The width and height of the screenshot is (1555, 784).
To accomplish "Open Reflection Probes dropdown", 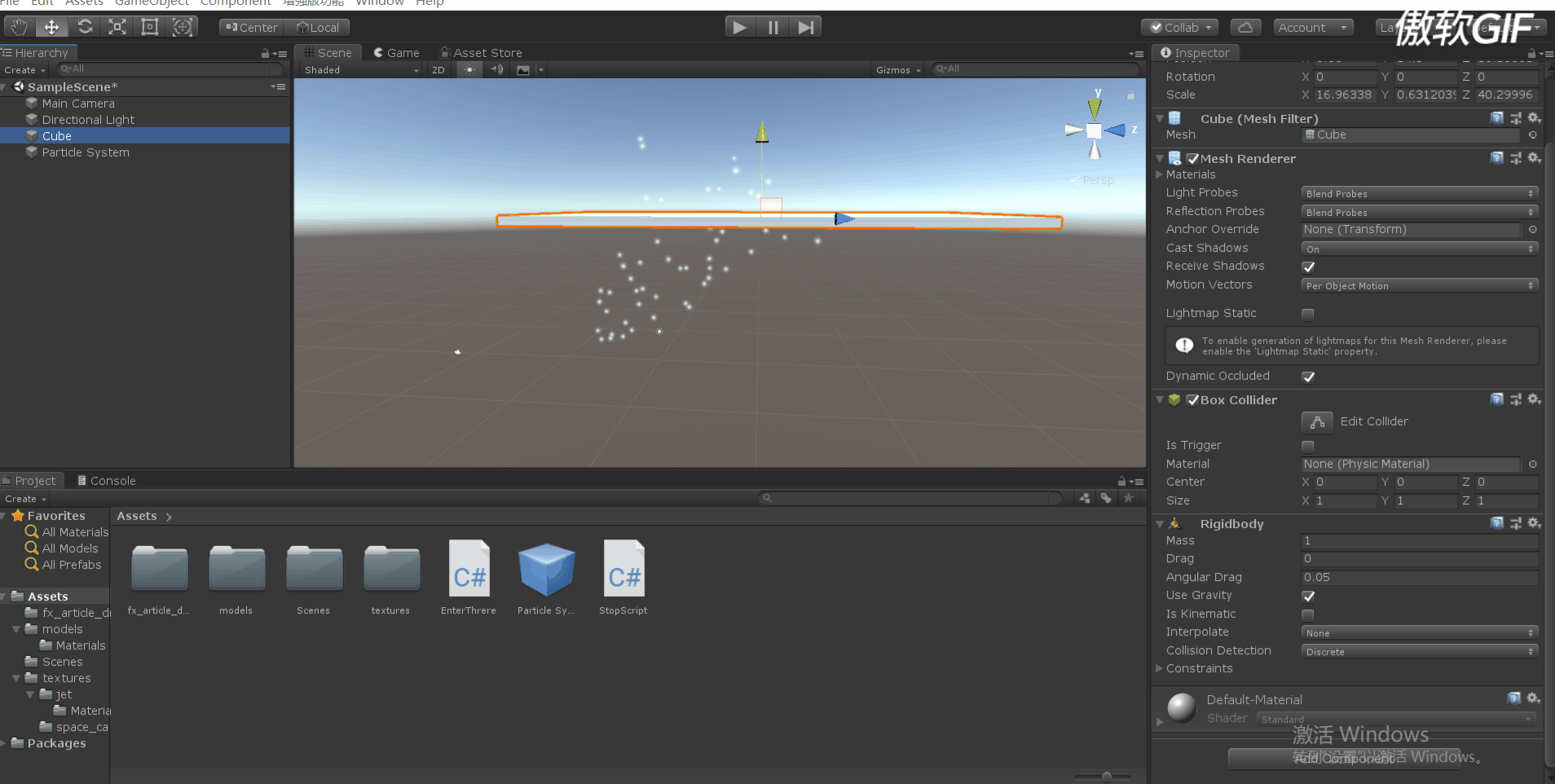I will pyautogui.click(x=1420, y=212).
